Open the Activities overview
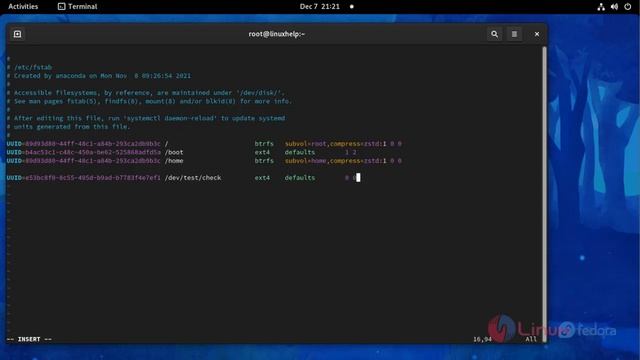Screen dimensions: 640x360 pyautogui.click(x=23, y=7)
